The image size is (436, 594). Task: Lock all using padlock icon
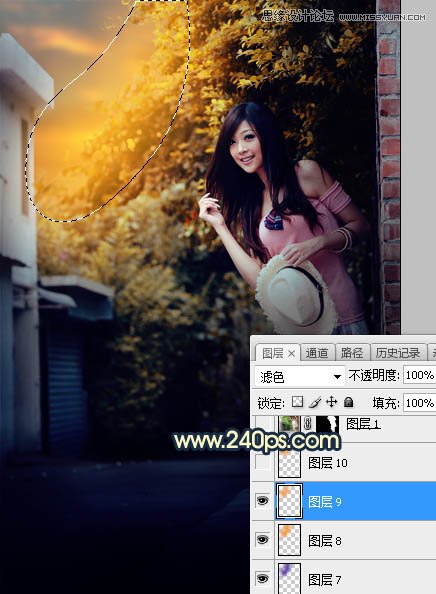click(x=348, y=402)
